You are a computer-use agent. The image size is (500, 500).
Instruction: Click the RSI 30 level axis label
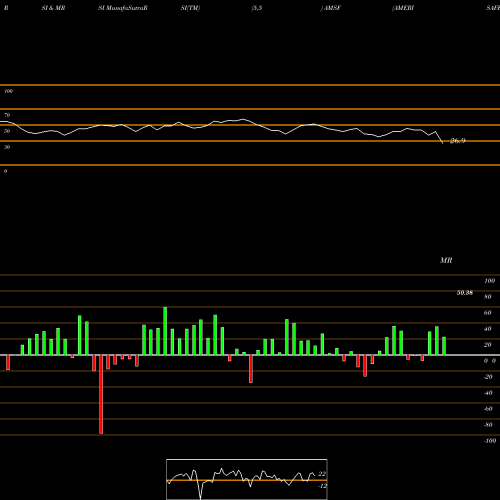click(7, 147)
